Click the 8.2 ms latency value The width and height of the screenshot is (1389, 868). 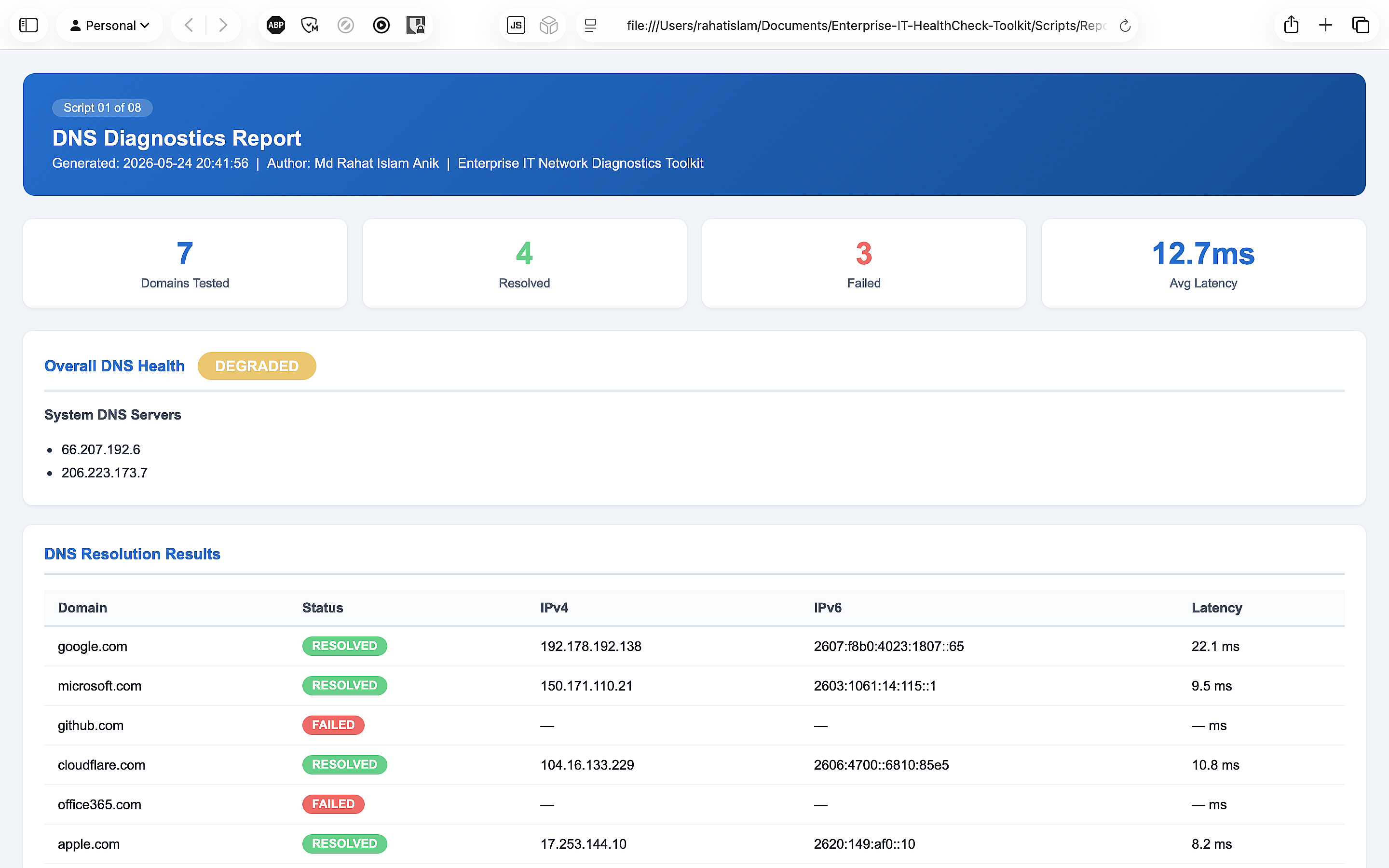pos(1212,844)
